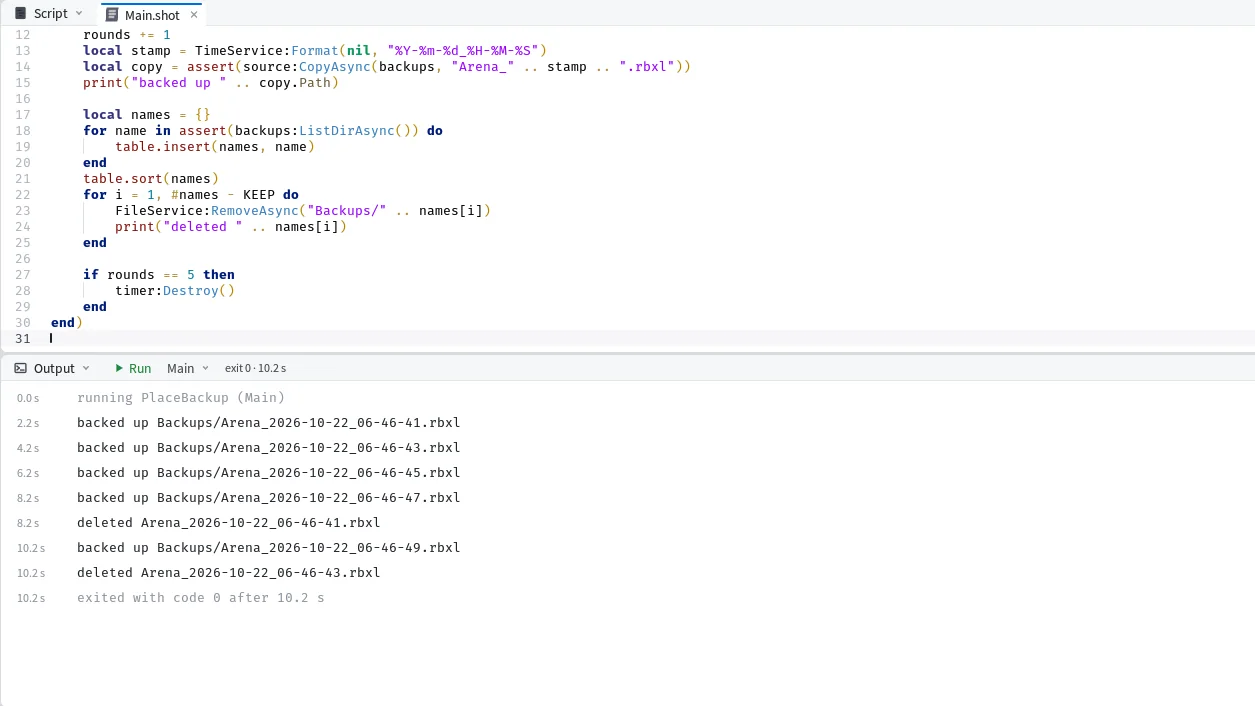This screenshot has width=1255, height=706.
Task: Click 'local names = {}' line
Action: (147, 114)
